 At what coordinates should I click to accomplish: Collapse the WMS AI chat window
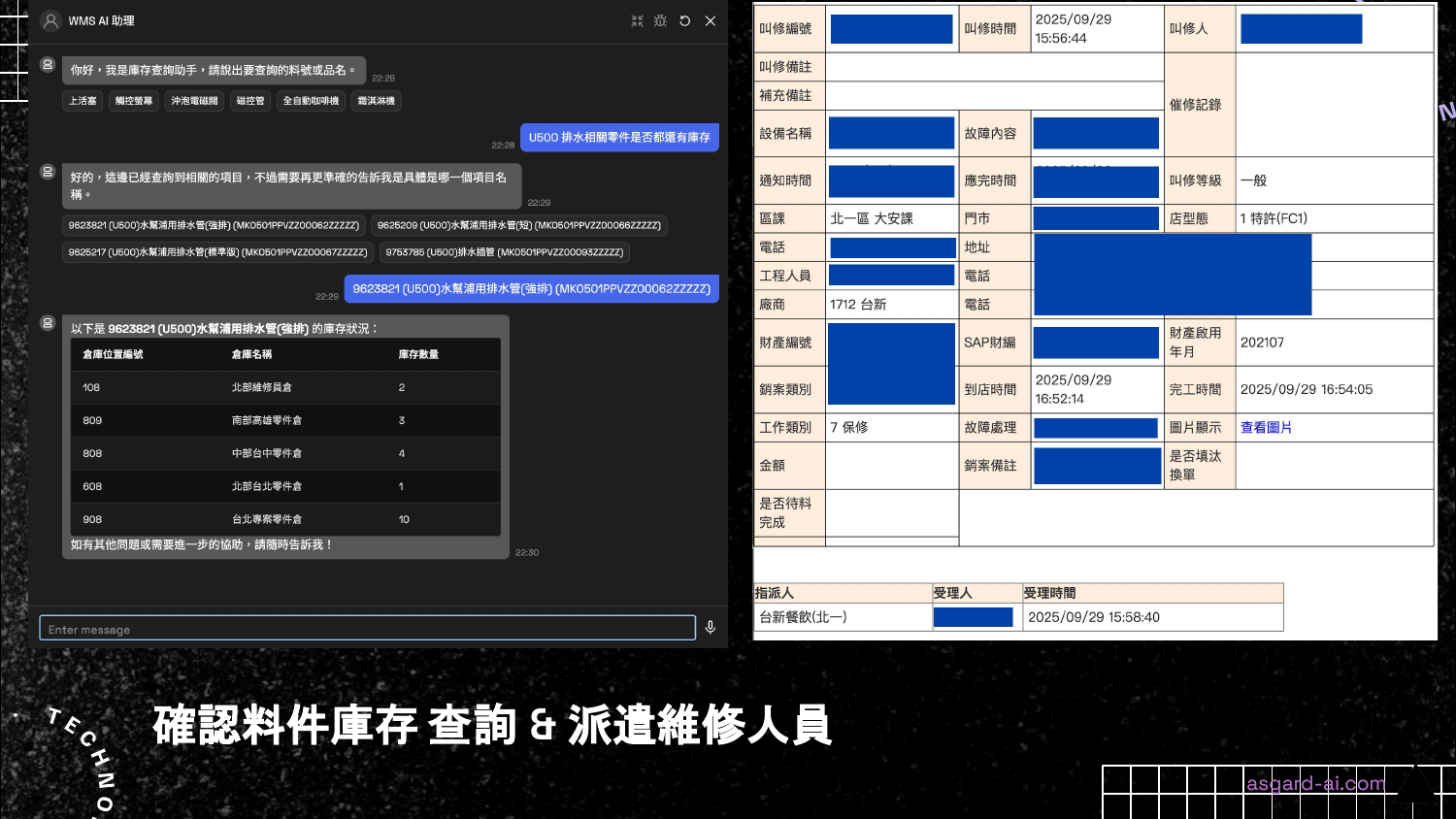(637, 20)
